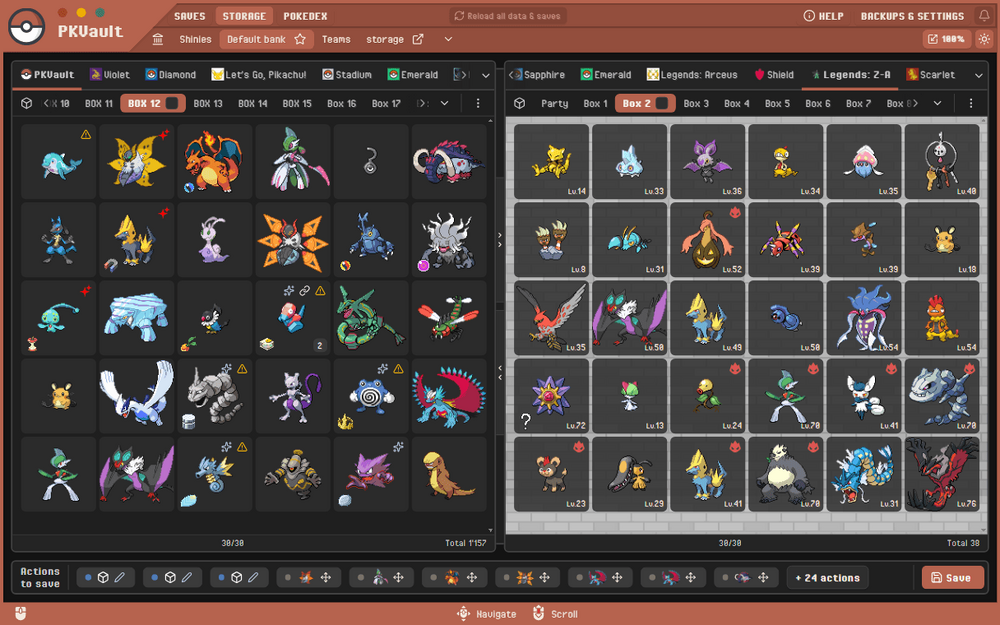Click the Save button
The height and width of the screenshot is (625, 1000).
pos(952,578)
